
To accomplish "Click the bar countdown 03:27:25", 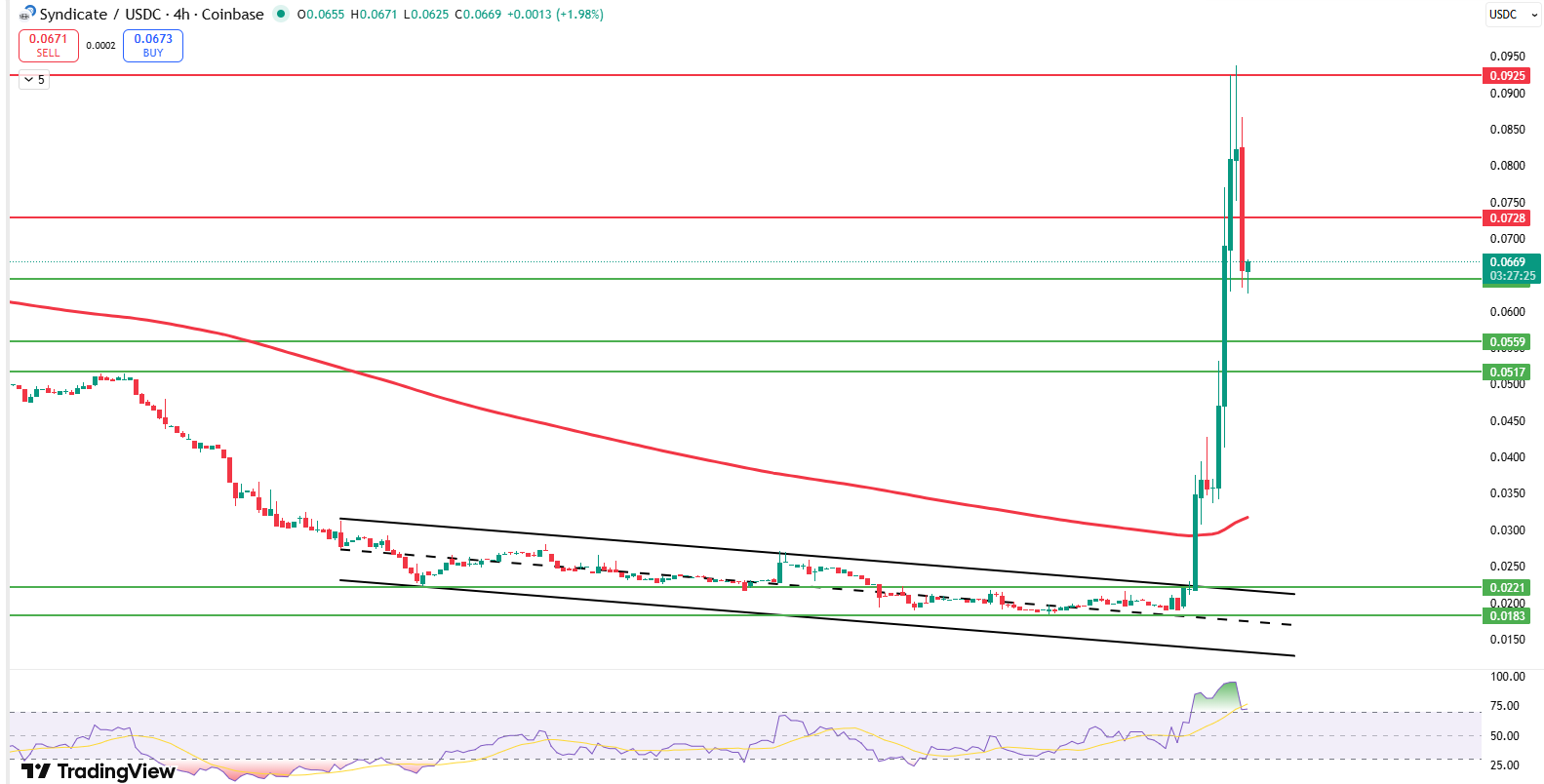I will pyautogui.click(x=1512, y=276).
